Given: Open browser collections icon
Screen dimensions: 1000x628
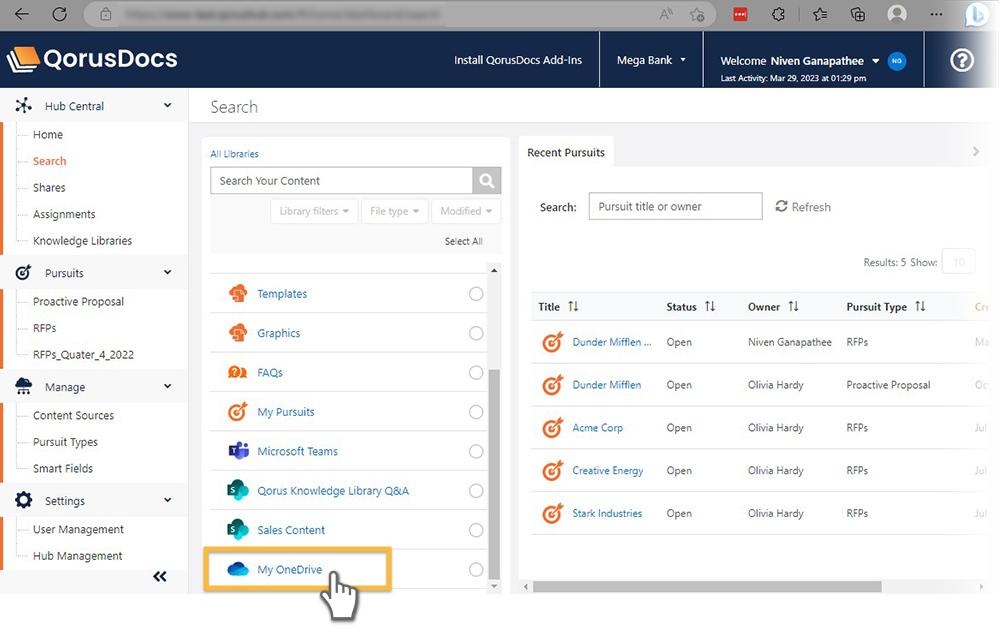Looking at the screenshot, I should coord(858,14).
